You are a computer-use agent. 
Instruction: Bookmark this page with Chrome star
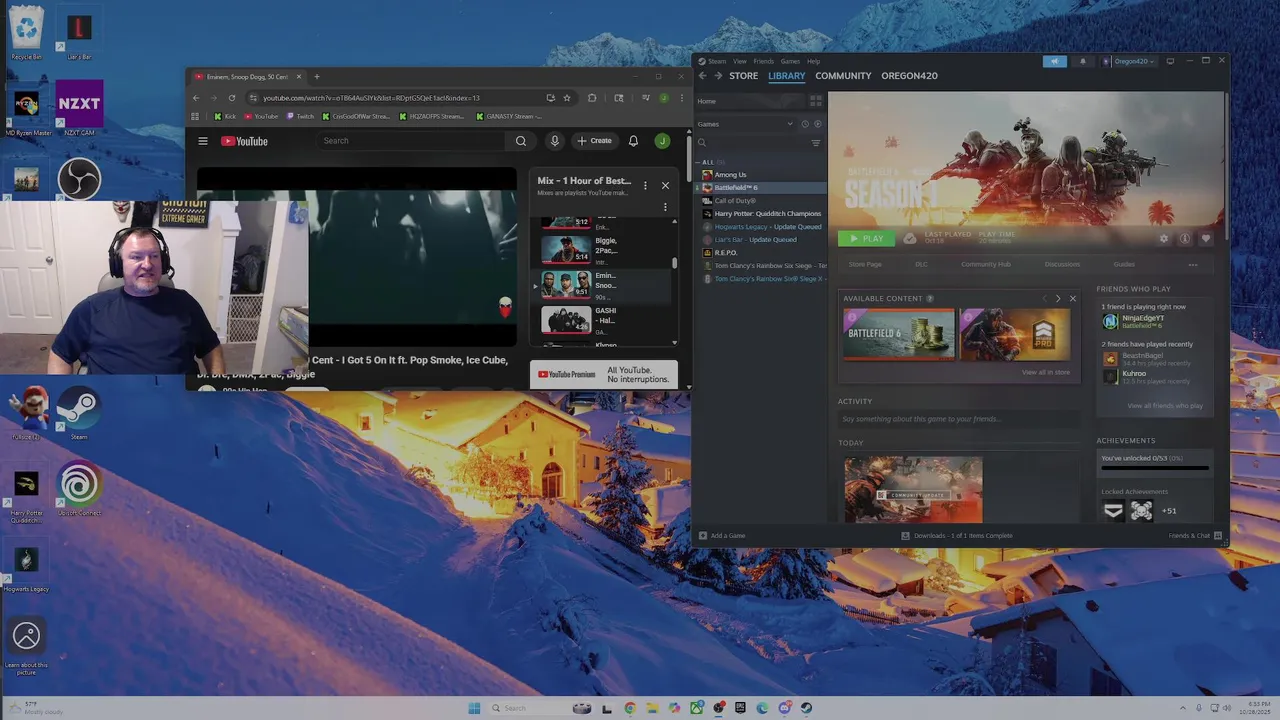coord(567,98)
